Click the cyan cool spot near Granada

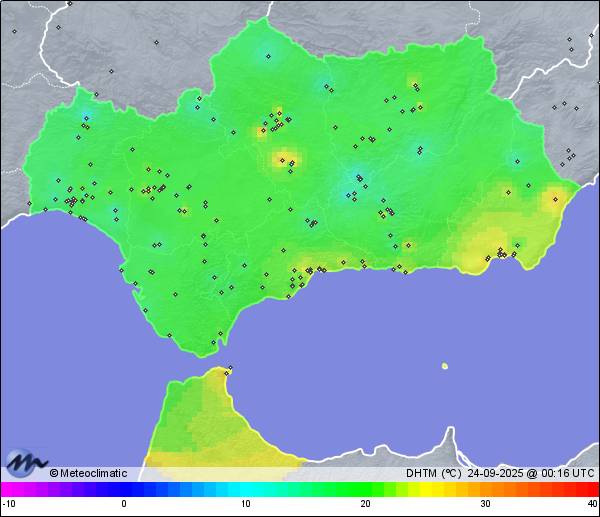[x=357, y=180]
